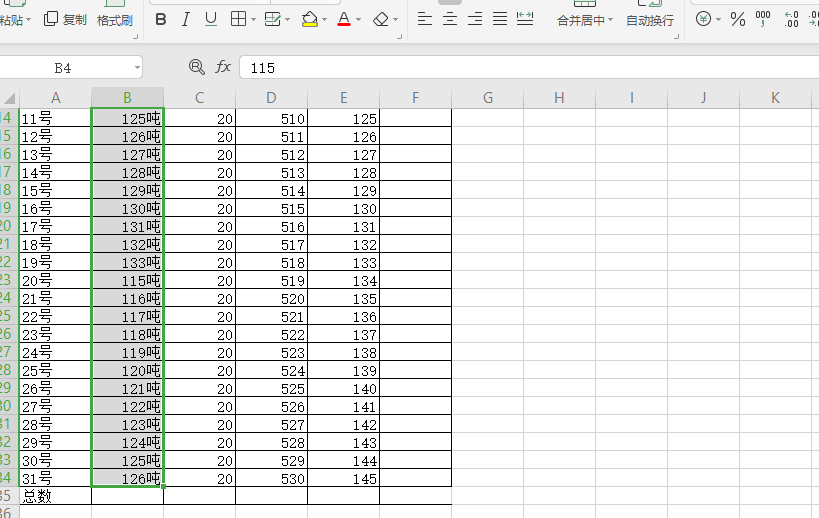Click cell containing 133吨
This screenshot has width=819, height=518.
127,262
